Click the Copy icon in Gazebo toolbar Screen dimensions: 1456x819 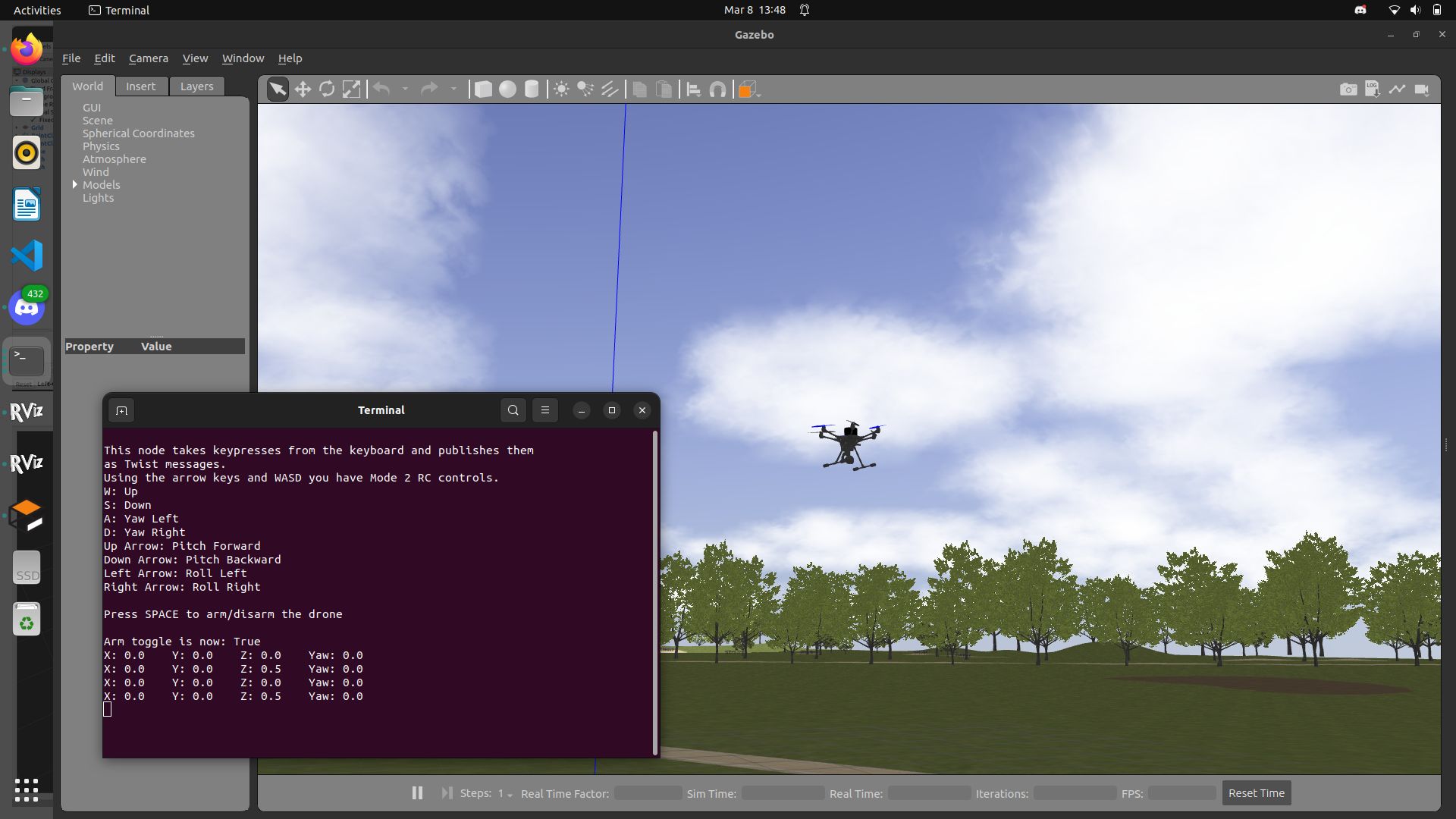639,89
